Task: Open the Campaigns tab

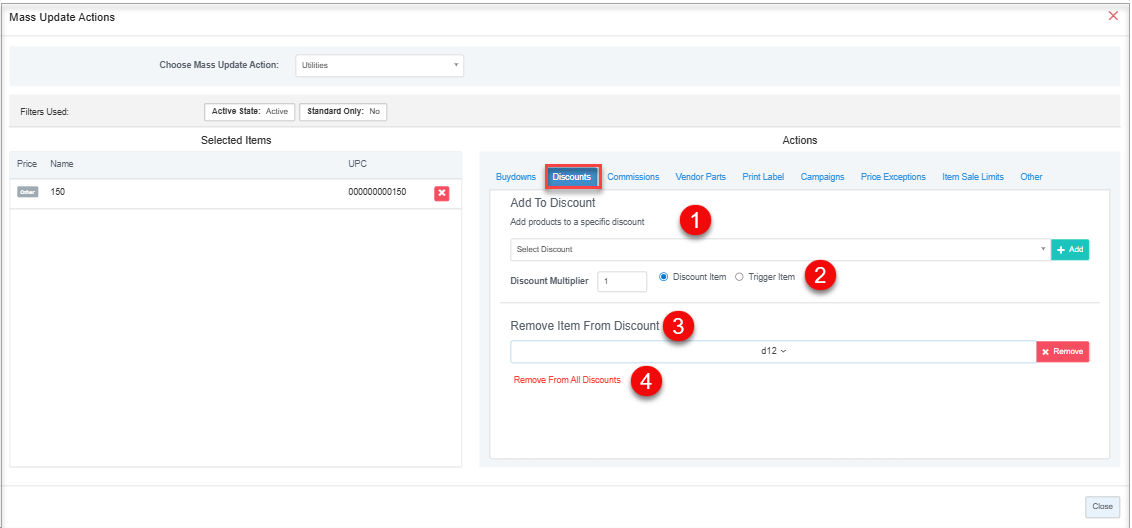Action: click(822, 177)
